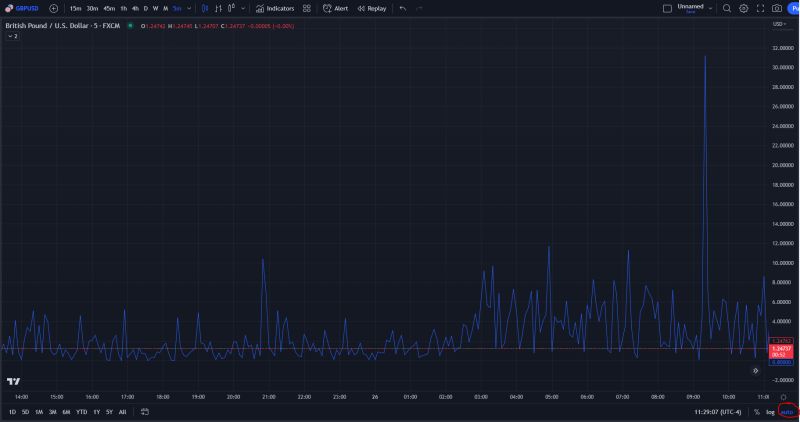The height and width of the screenshot is (422, 800).
Task: Open the quick search magnifier icon
Action: point(727,9)
